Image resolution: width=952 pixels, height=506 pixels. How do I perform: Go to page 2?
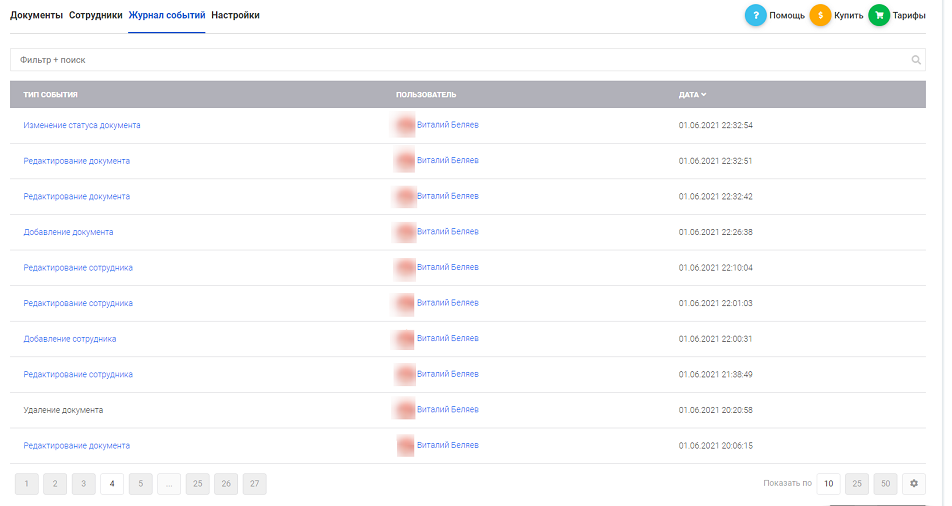(x=55, y=484)
